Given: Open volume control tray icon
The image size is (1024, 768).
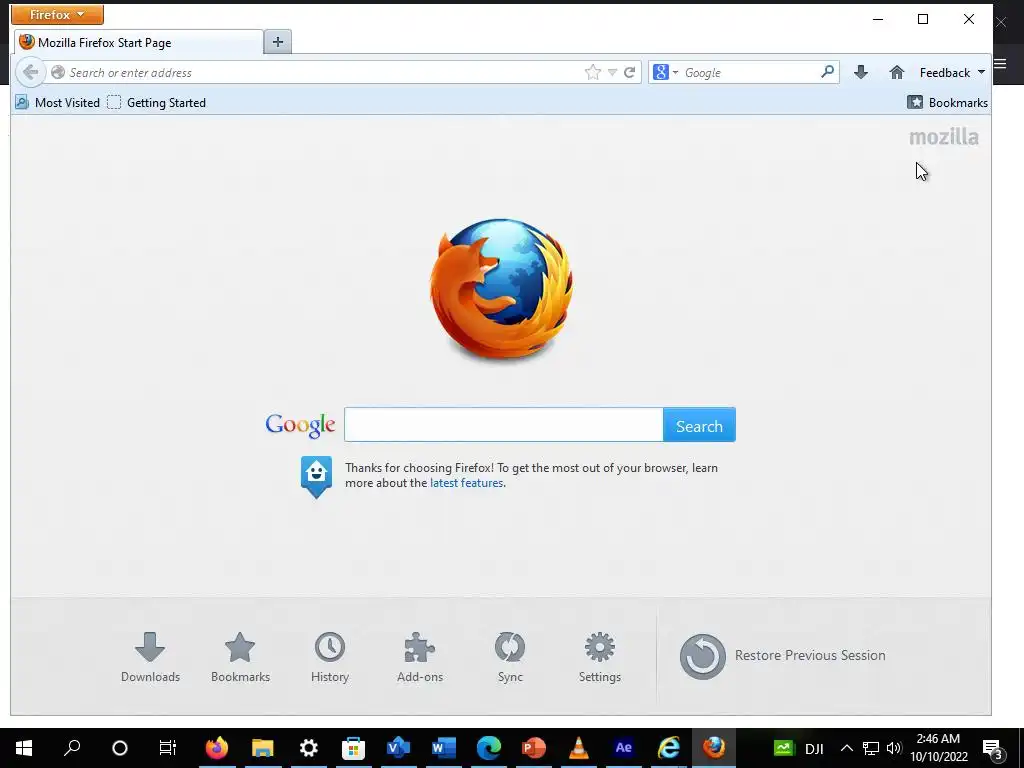Looking at the screenshot, I should [x=894, y=748].
